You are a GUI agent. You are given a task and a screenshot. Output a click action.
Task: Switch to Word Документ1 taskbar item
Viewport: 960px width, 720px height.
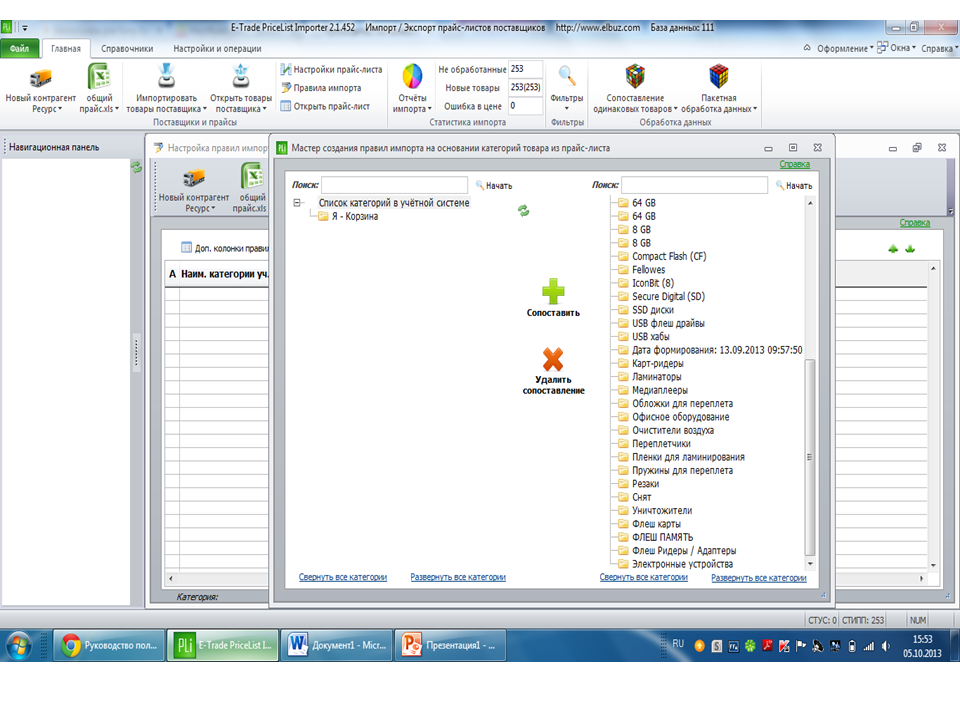click(x=336, y=645)
